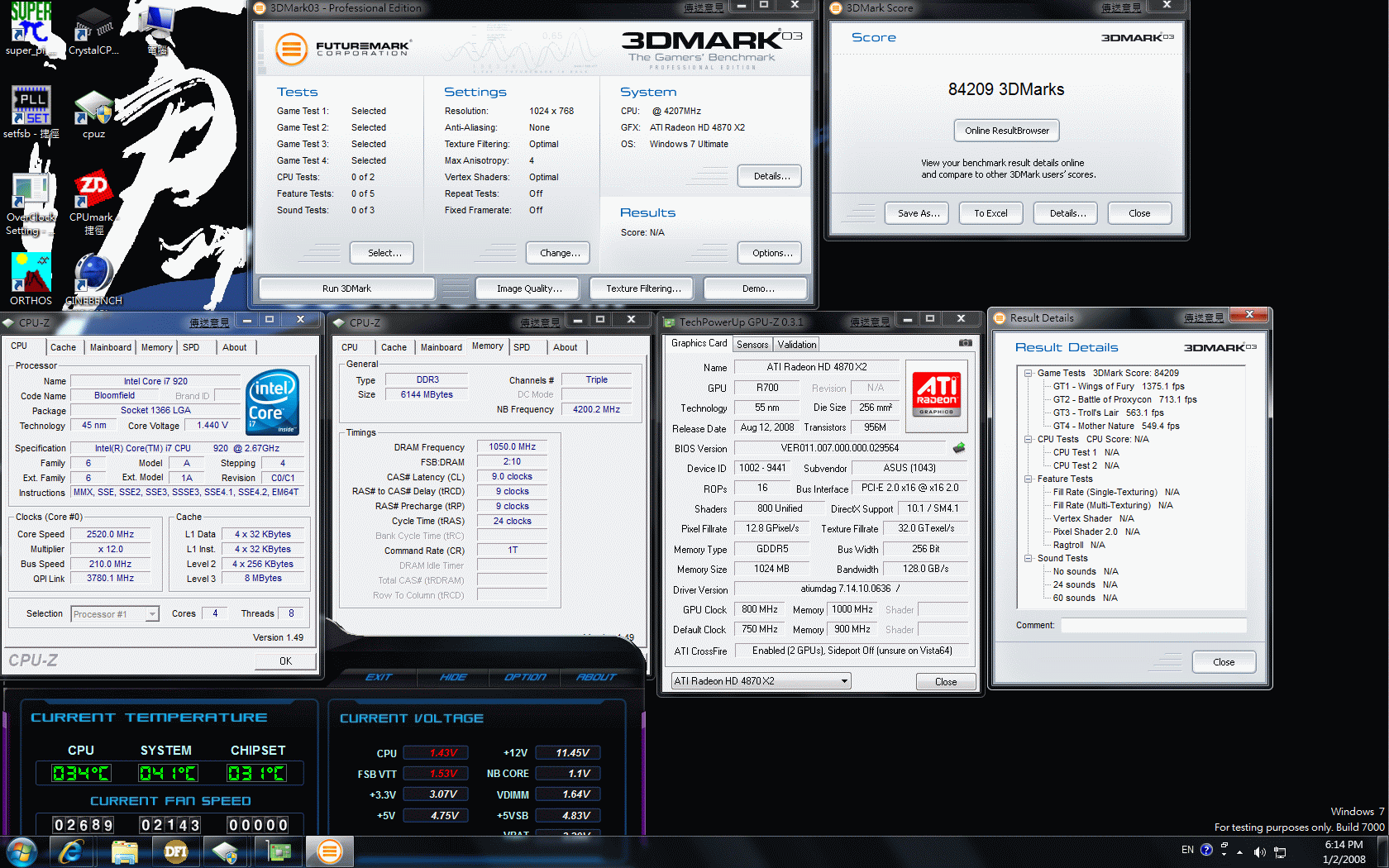
Task: Open the volume speaker tray icon
Action: click(x=1259, y=851)
